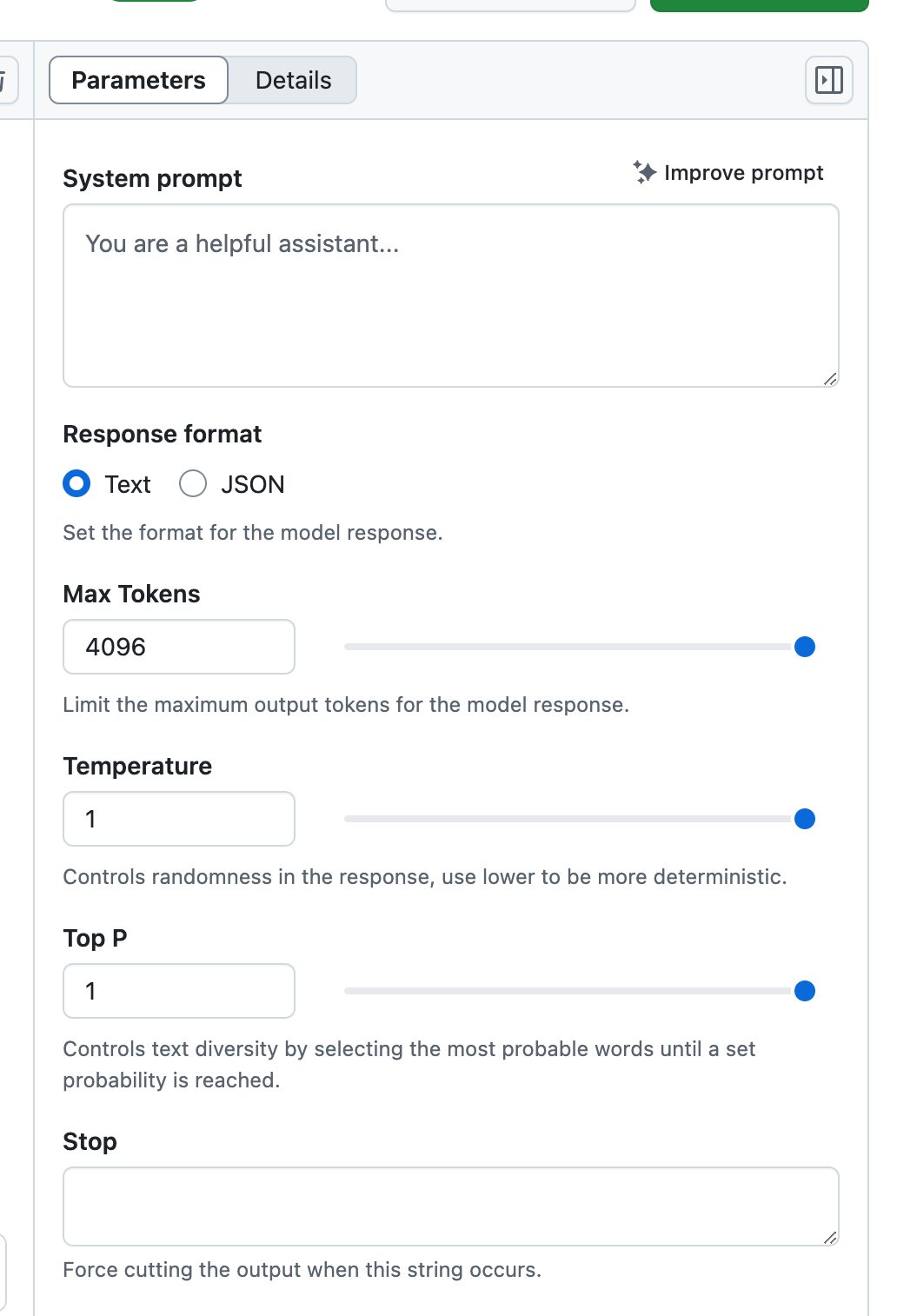Screen dimensions: 897x1316
Task: Click the Top P slider handle
Action: pyautogui.click(x=805, y=991)
